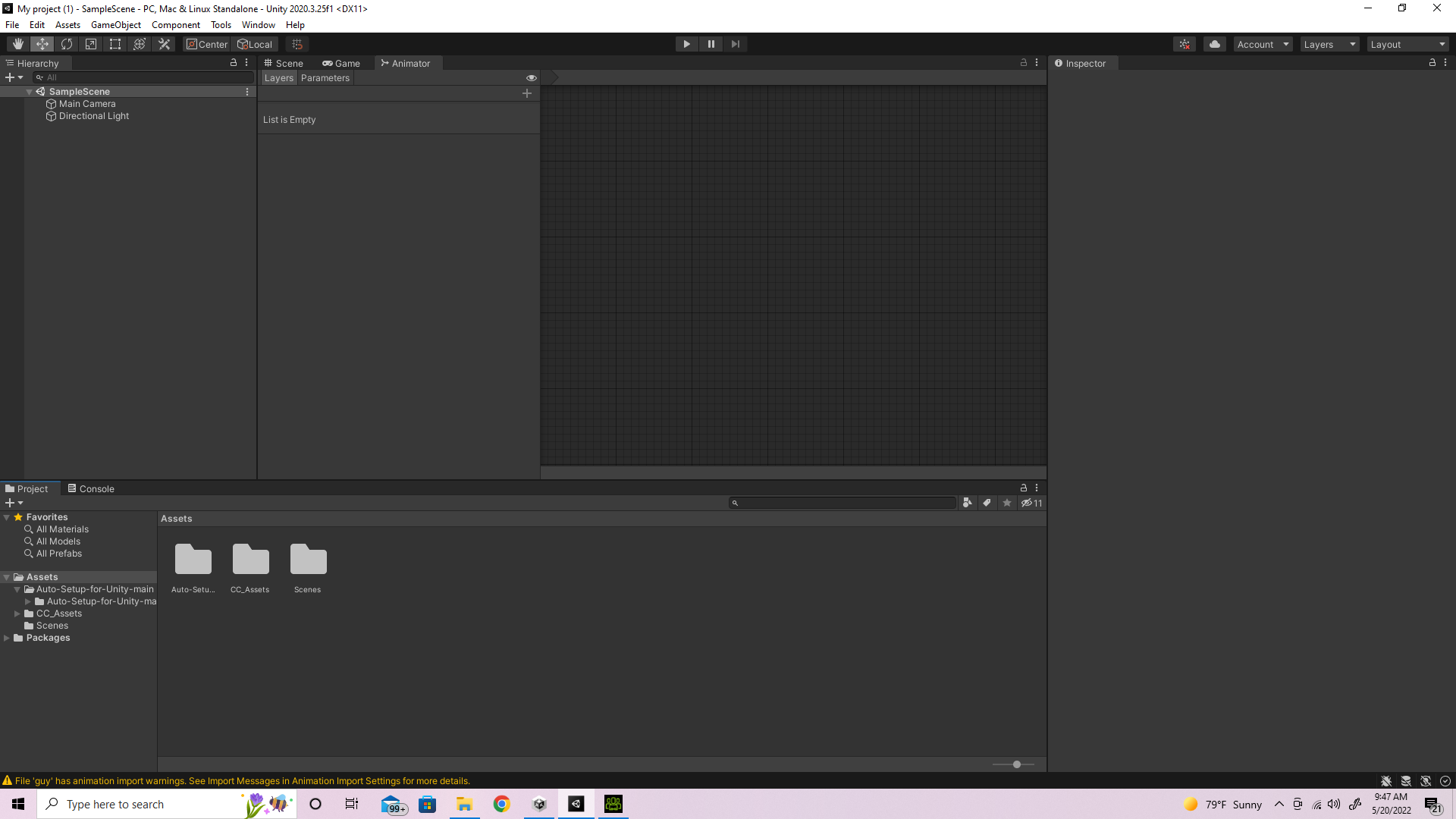Open Hierarchy panel options menu
The width and height of the screenshot is (1456, 819).
246,63
